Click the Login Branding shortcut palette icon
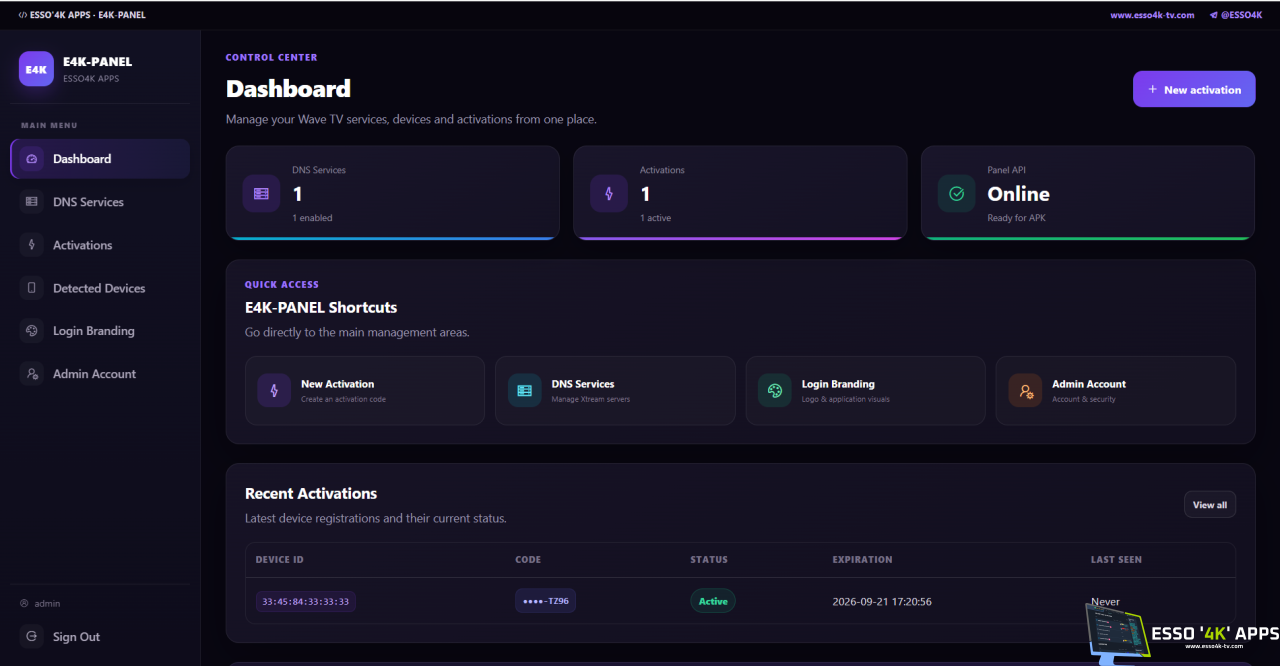This screenshot has width=1280, height=666. point(775,390)
